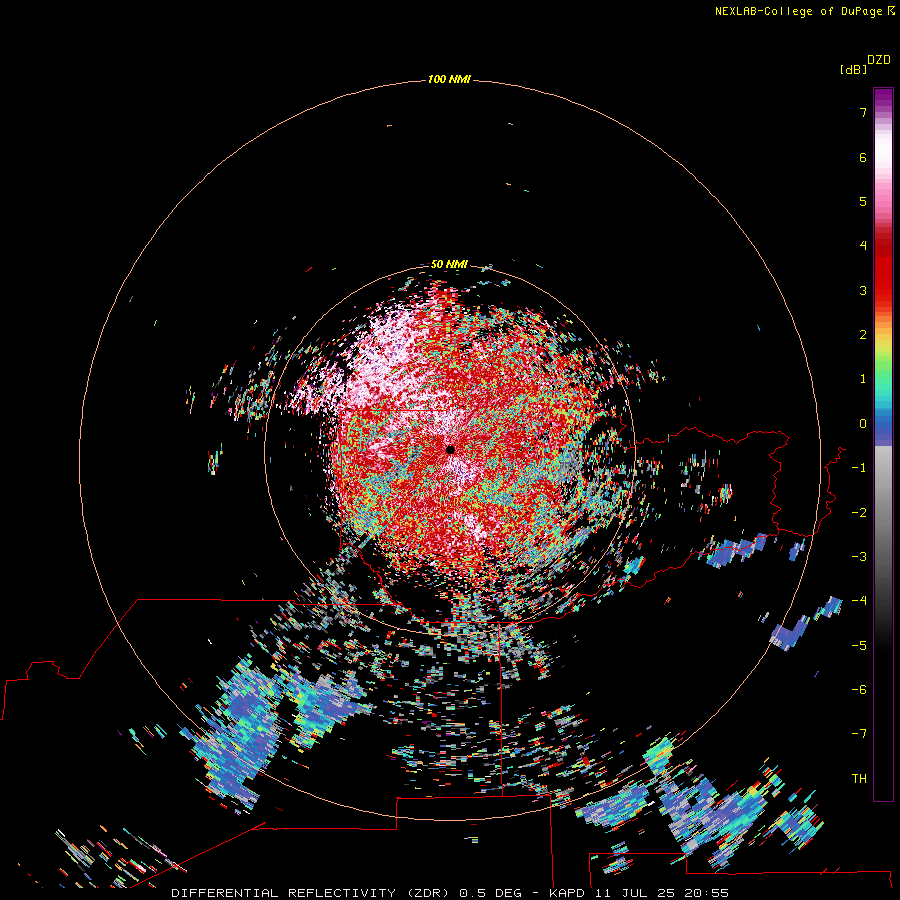Viewport: 900px width, 900px height.
Task: Click the 20:55 timestamp
Action: [x=707, y=893]
